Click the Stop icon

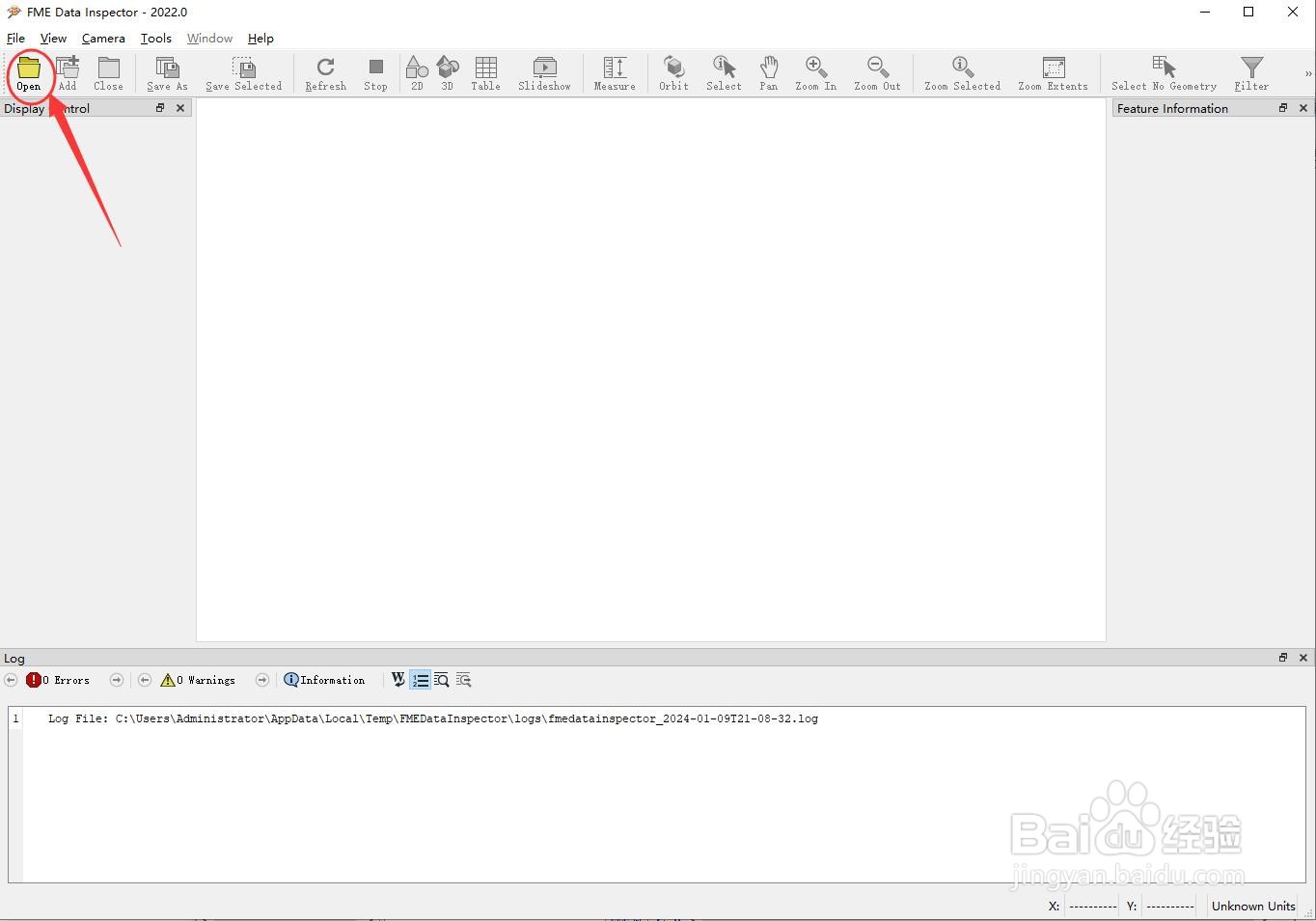tap(375, 73)
